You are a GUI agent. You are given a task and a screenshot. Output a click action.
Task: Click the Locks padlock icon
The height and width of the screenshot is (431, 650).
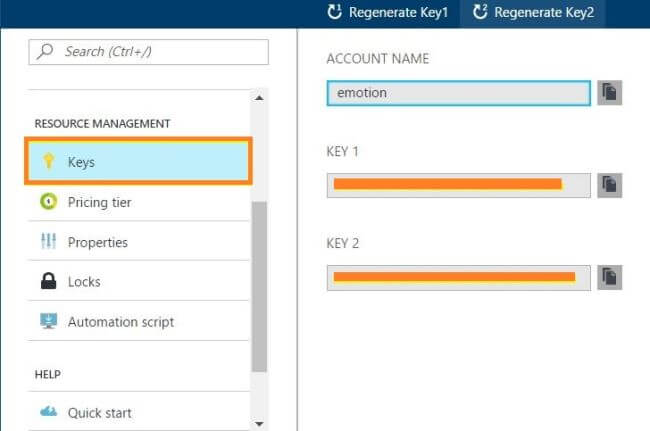coord(48,282)
